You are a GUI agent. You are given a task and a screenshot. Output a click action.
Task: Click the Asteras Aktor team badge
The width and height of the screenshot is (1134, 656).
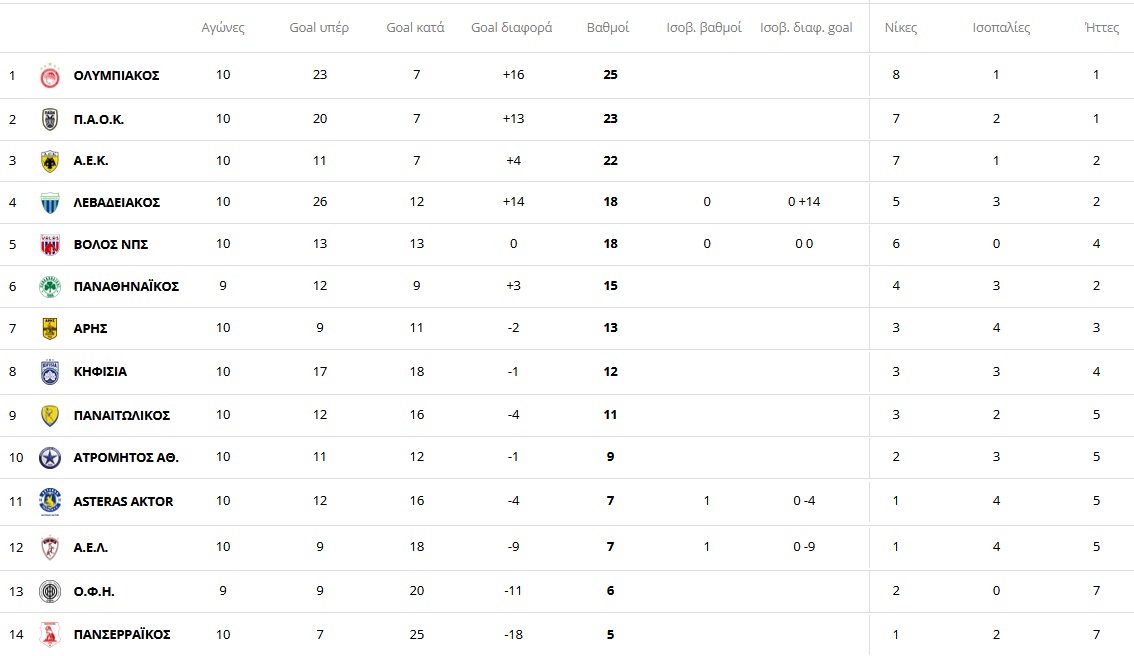49,501
